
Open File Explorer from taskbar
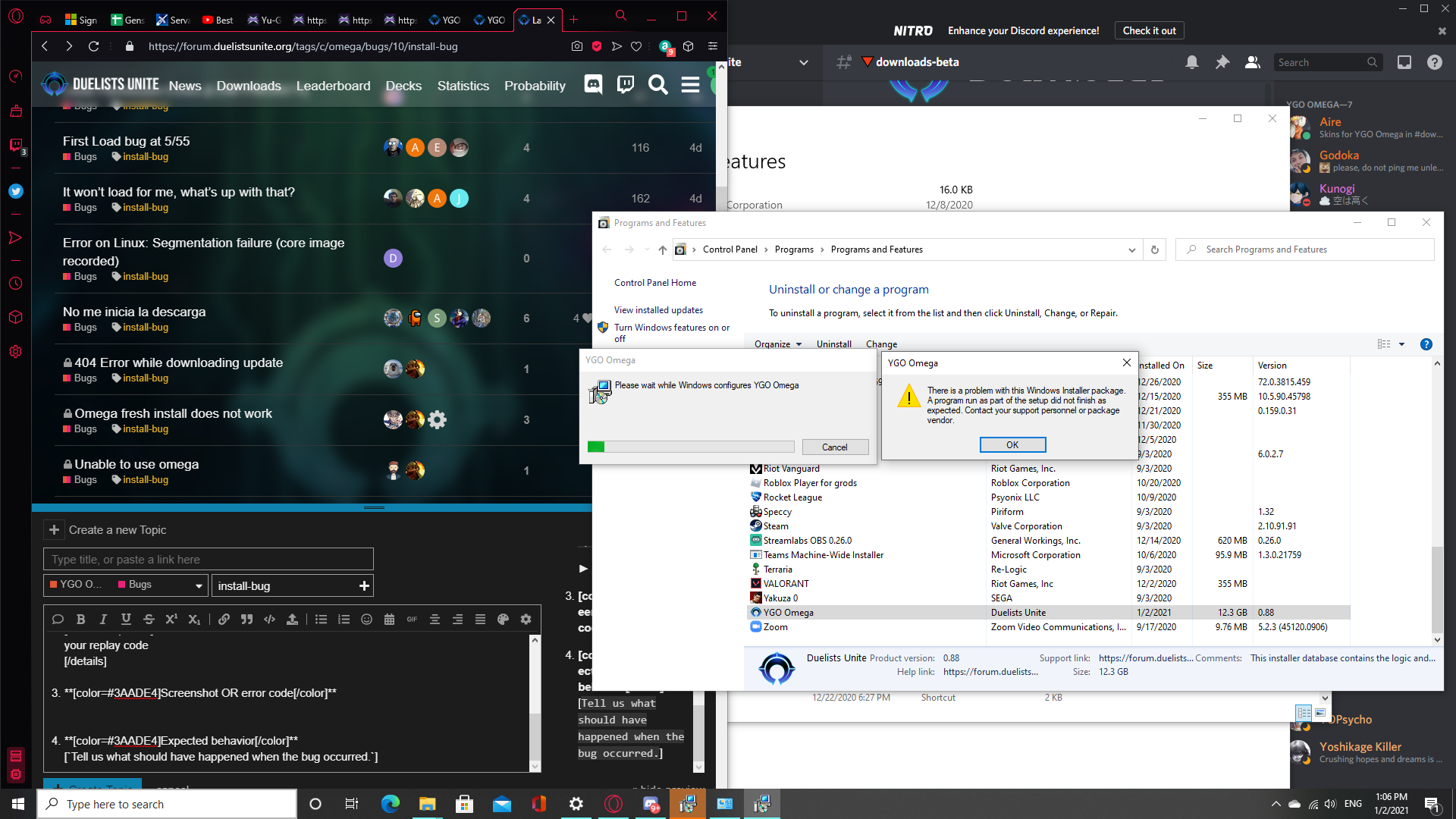[x=427, y=804]
